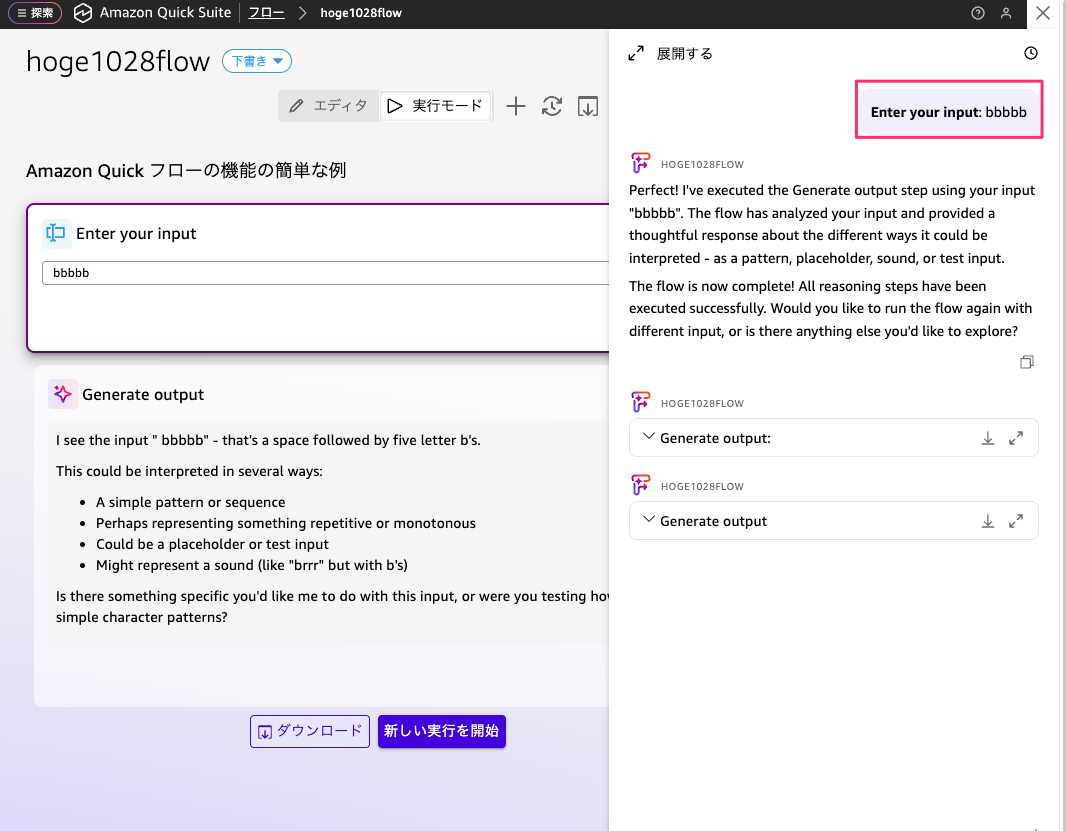Switch to 実行モード
Screen dimensions: 1066x831
tap(436, 106)
